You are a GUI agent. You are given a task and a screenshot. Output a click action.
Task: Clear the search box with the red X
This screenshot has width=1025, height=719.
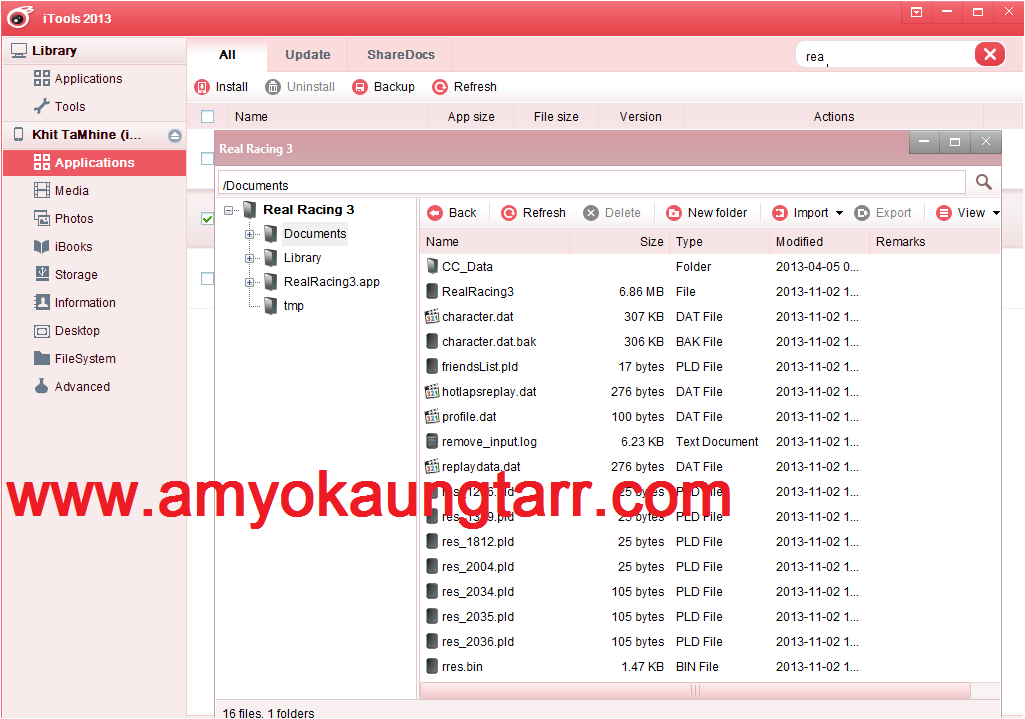[x=990, y=54]
